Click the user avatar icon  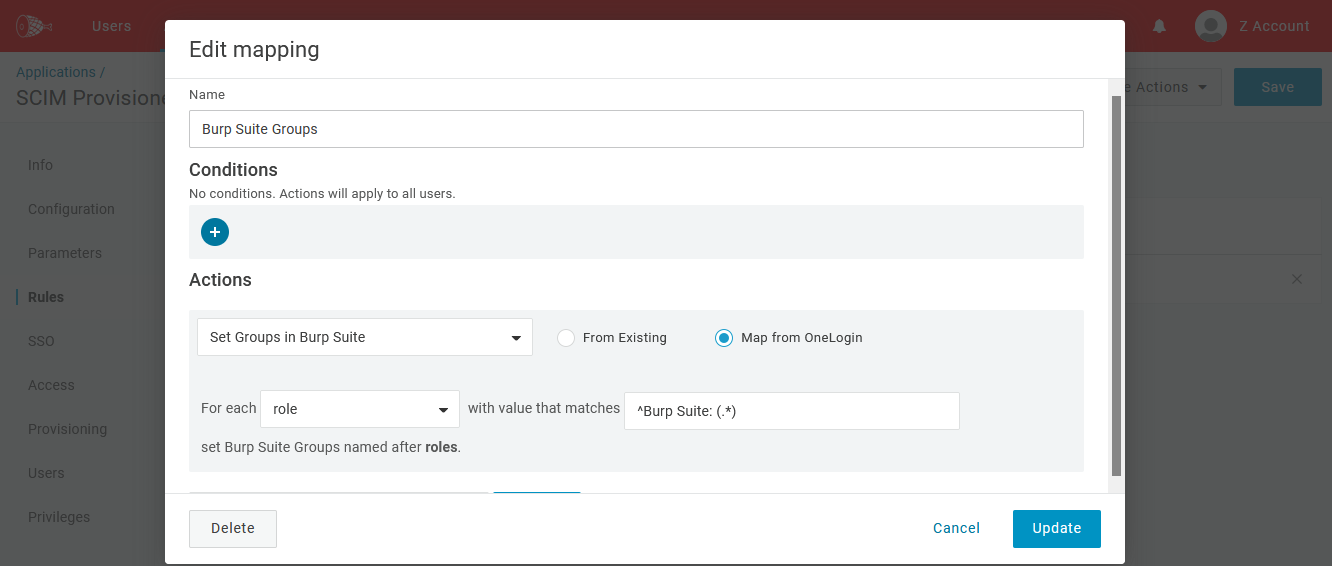coord(1211,27)
